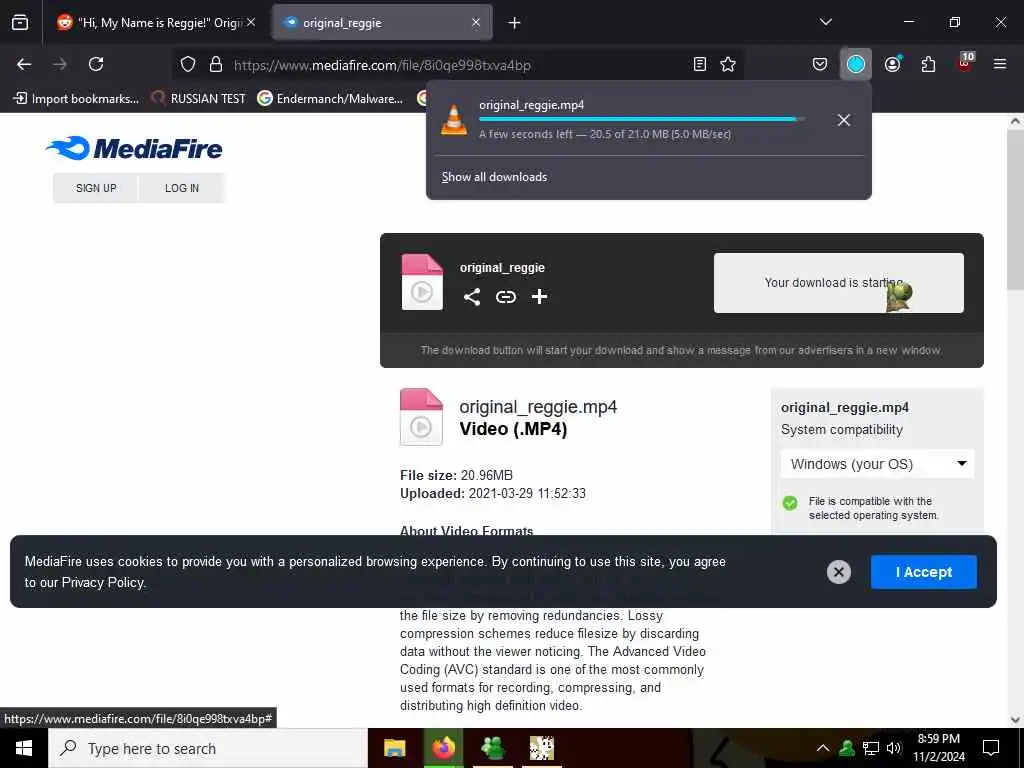This screenshot has height=768, width=1024.
Task: Dismiss the cookie banner with X
Action: pyautogui.click(x=839, y=572)
